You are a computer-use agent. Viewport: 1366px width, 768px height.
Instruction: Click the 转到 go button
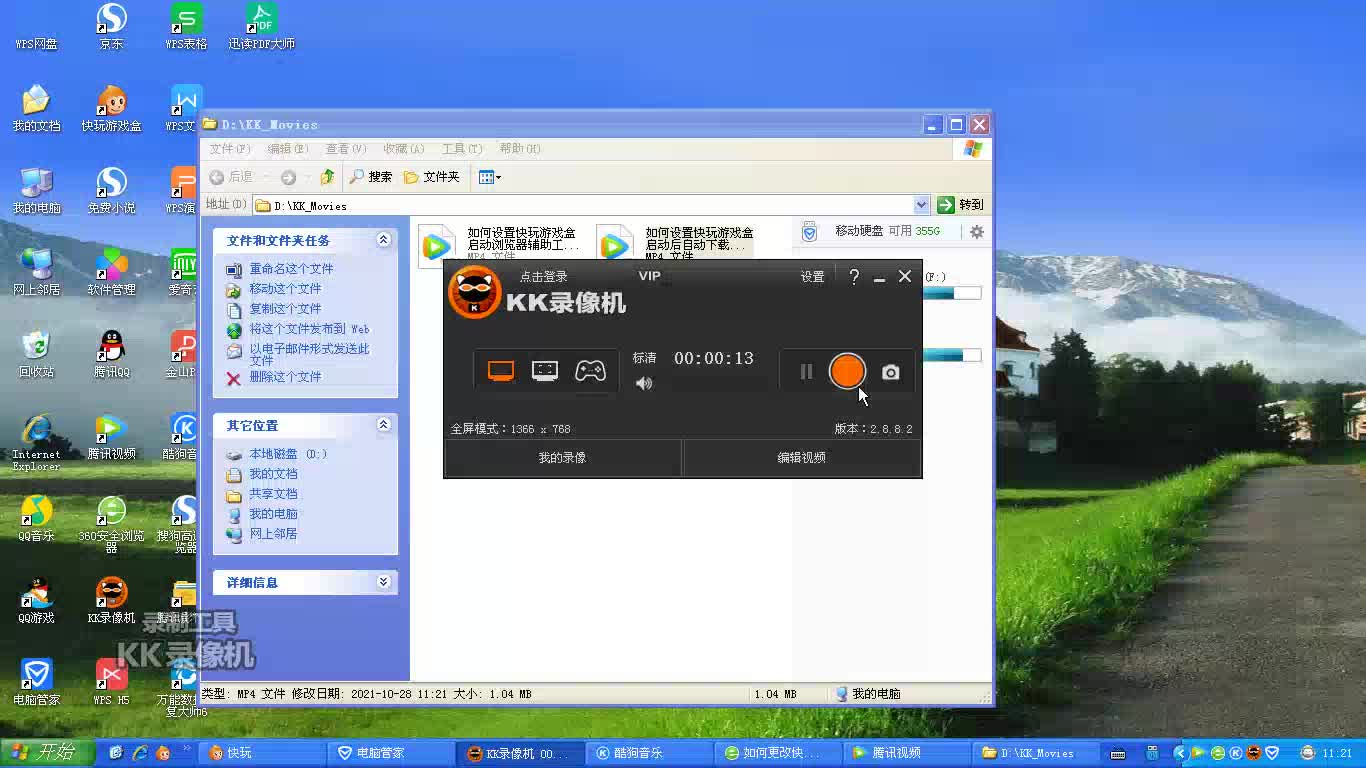click(960, 205)
